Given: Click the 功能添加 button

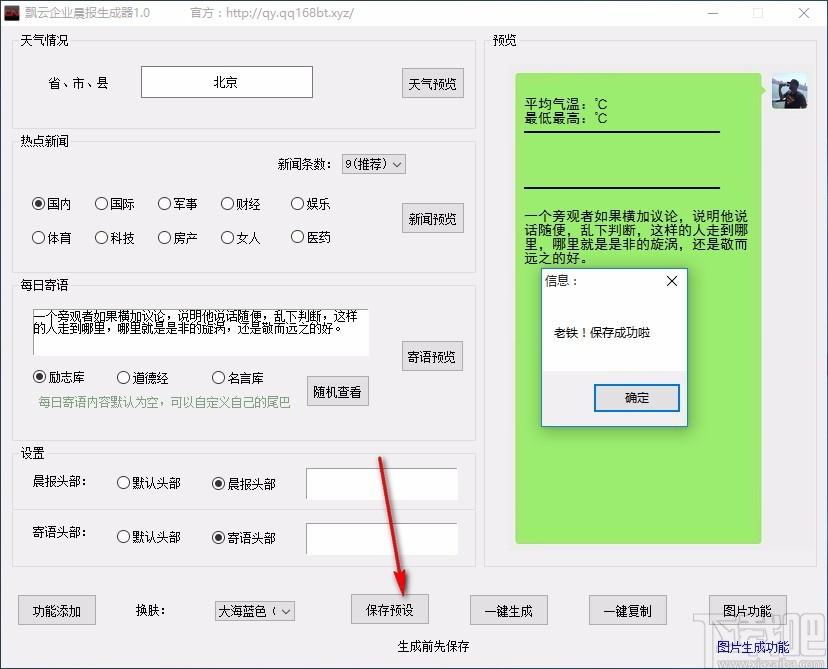Looking at the screenshot, I should (x=57, y=610).
